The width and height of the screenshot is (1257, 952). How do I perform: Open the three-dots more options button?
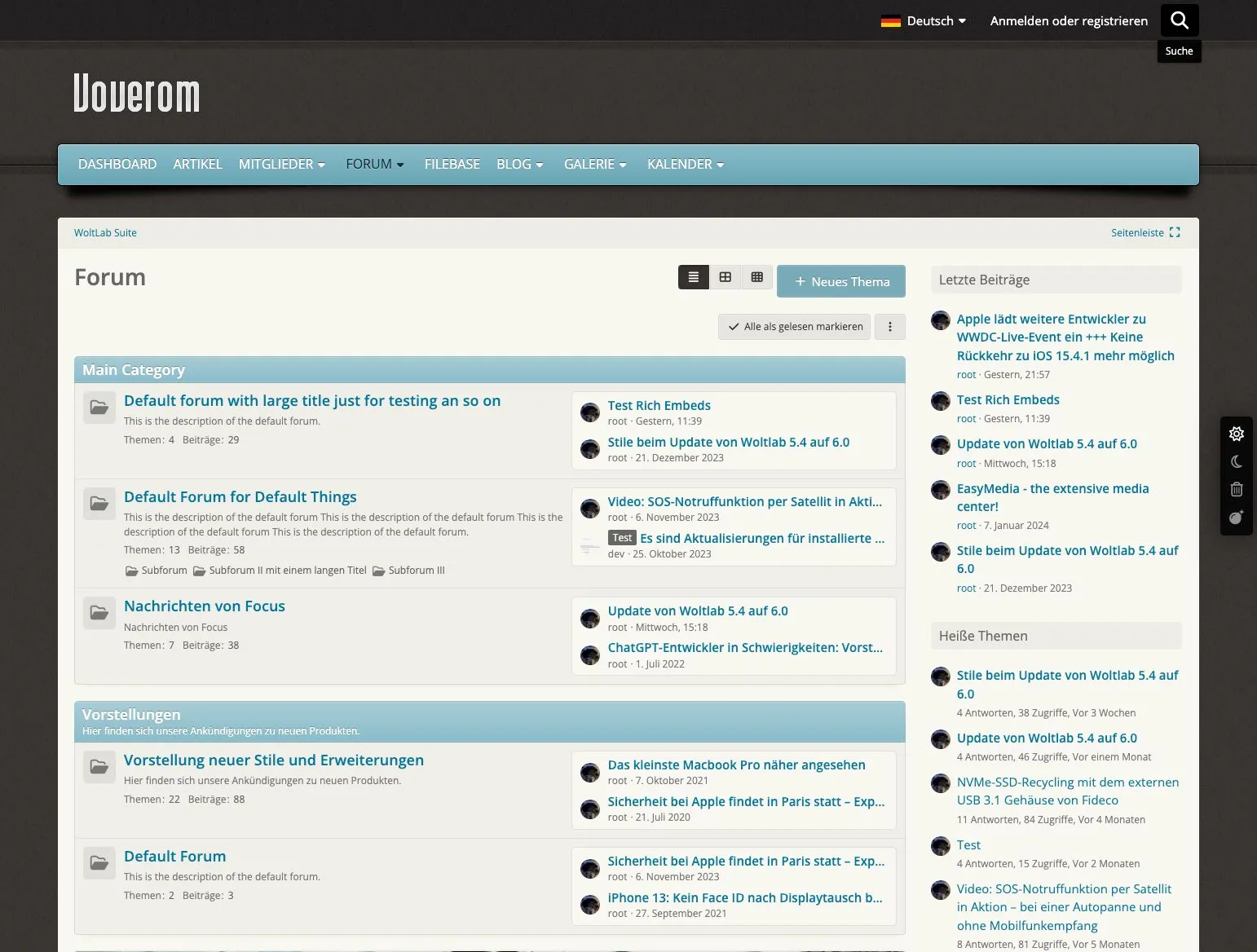pos(889,327)
